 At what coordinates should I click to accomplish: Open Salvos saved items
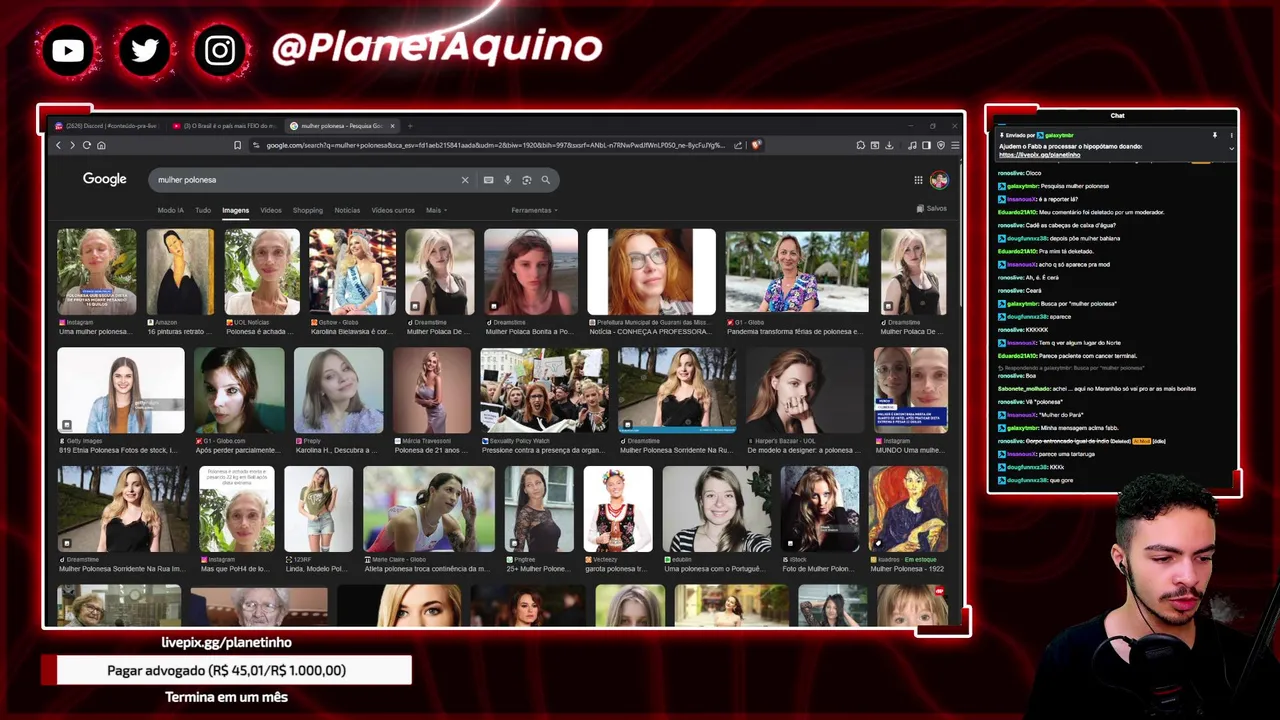pyautogui.click(x=932, y=208)
